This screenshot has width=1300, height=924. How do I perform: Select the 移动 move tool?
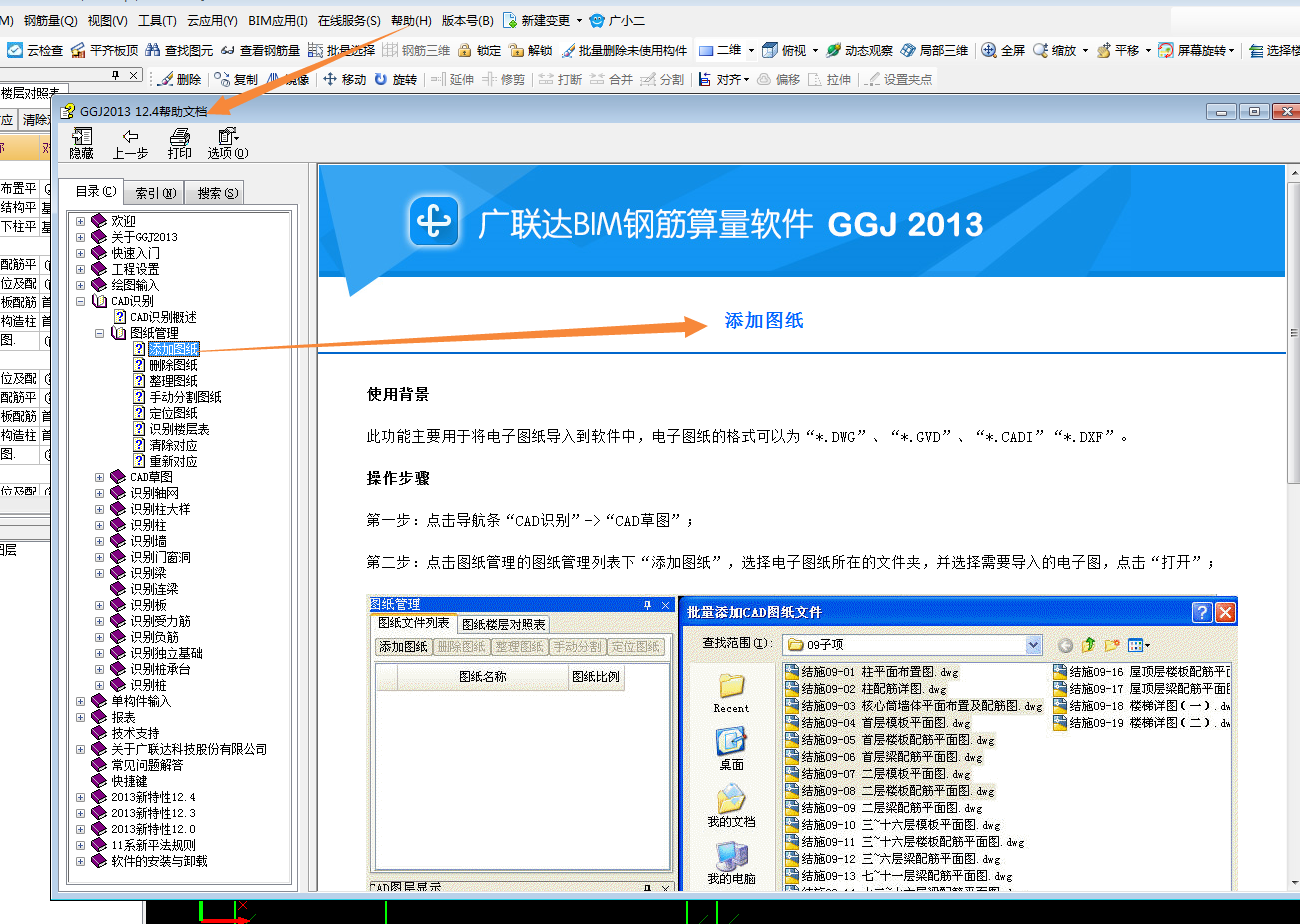coord(344,79)
